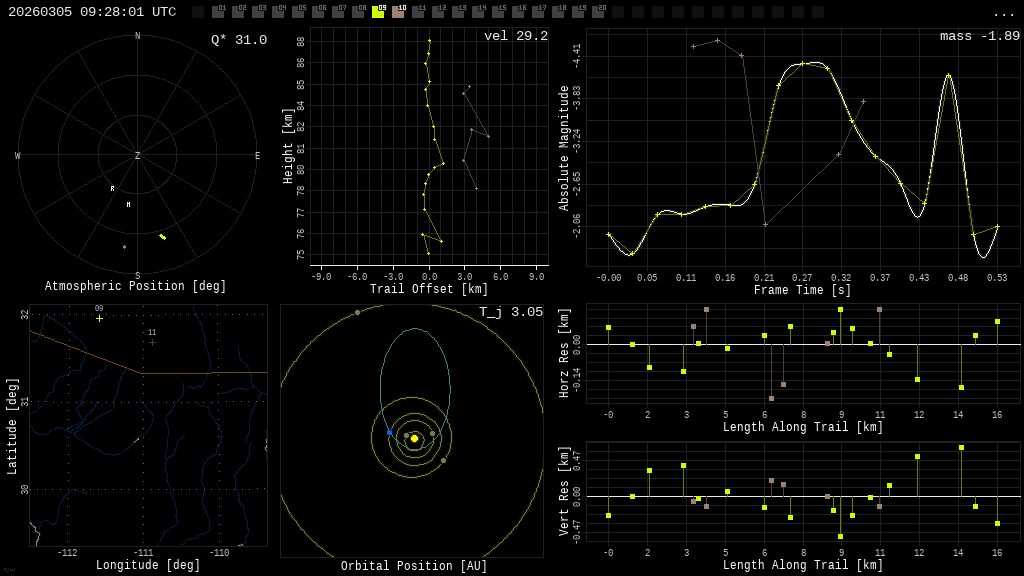The image size is (1024, 576).
Task: Click the yellow Sun at orbit center
Action: click(x=414, y=438)
